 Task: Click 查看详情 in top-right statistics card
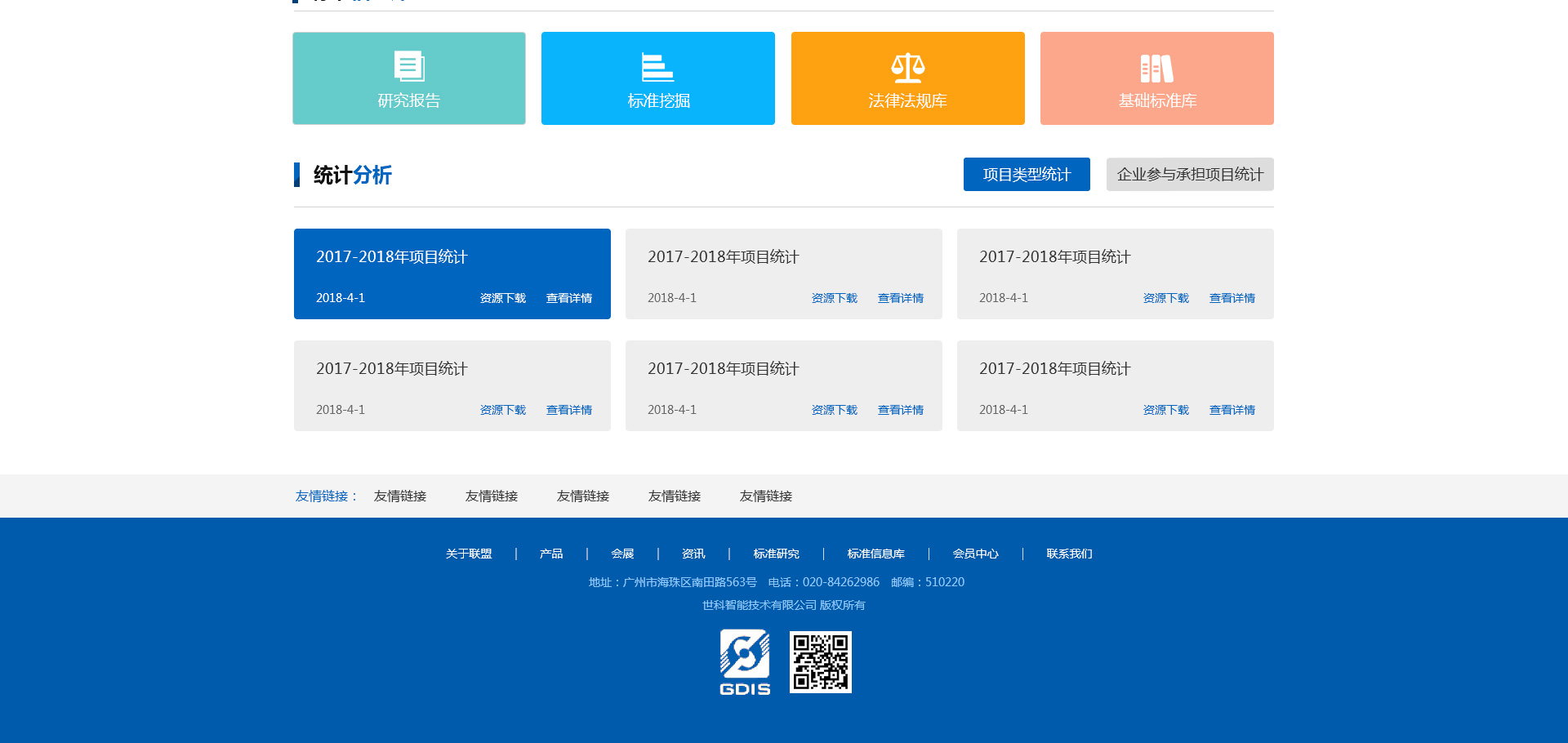(x=1232, y=299)
